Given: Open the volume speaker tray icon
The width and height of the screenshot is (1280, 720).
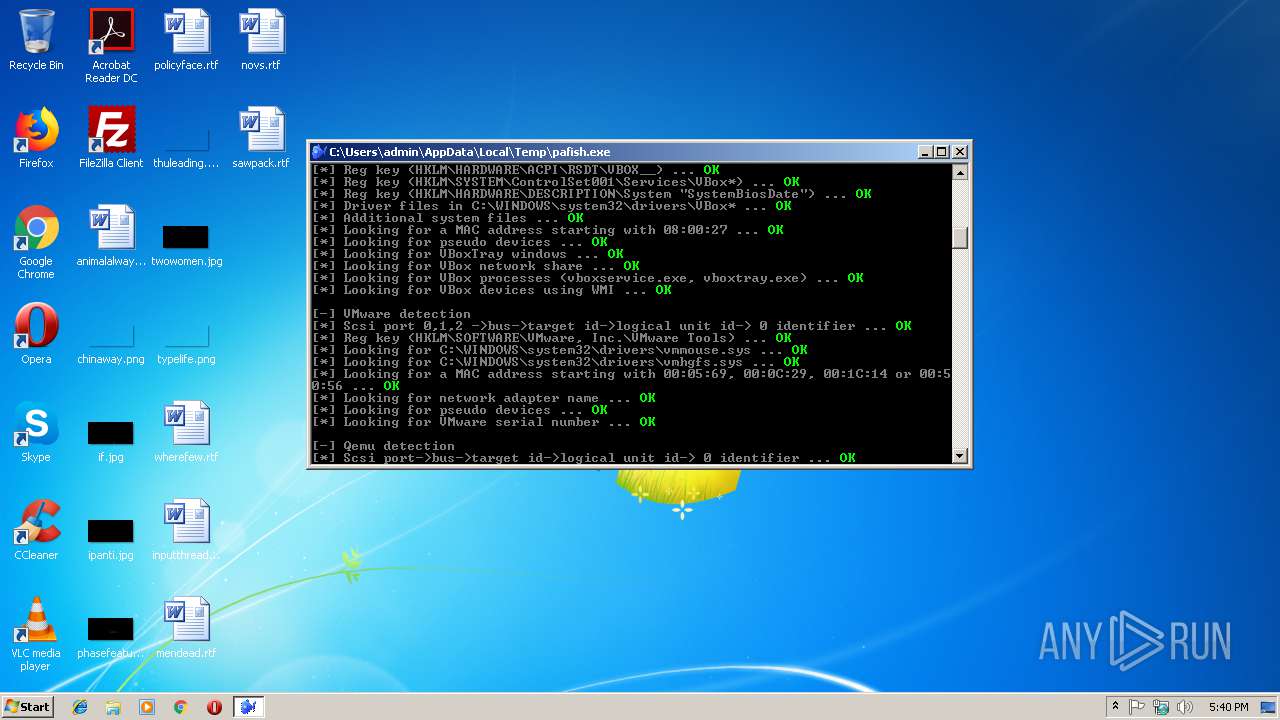Looking at the screenshot, I should coord(1185,707).
